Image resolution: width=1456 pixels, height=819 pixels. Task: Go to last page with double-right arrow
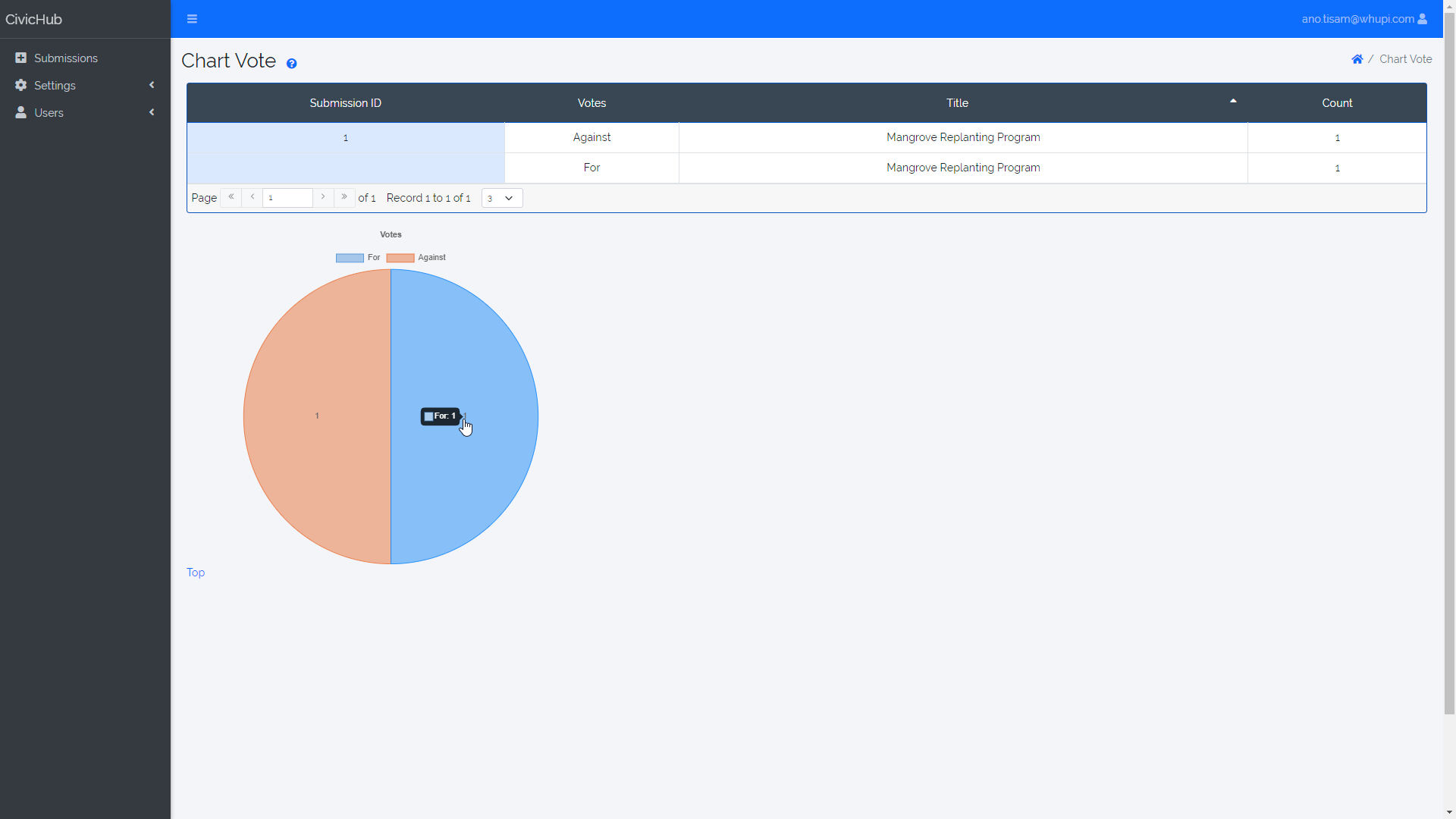(344, 197)
